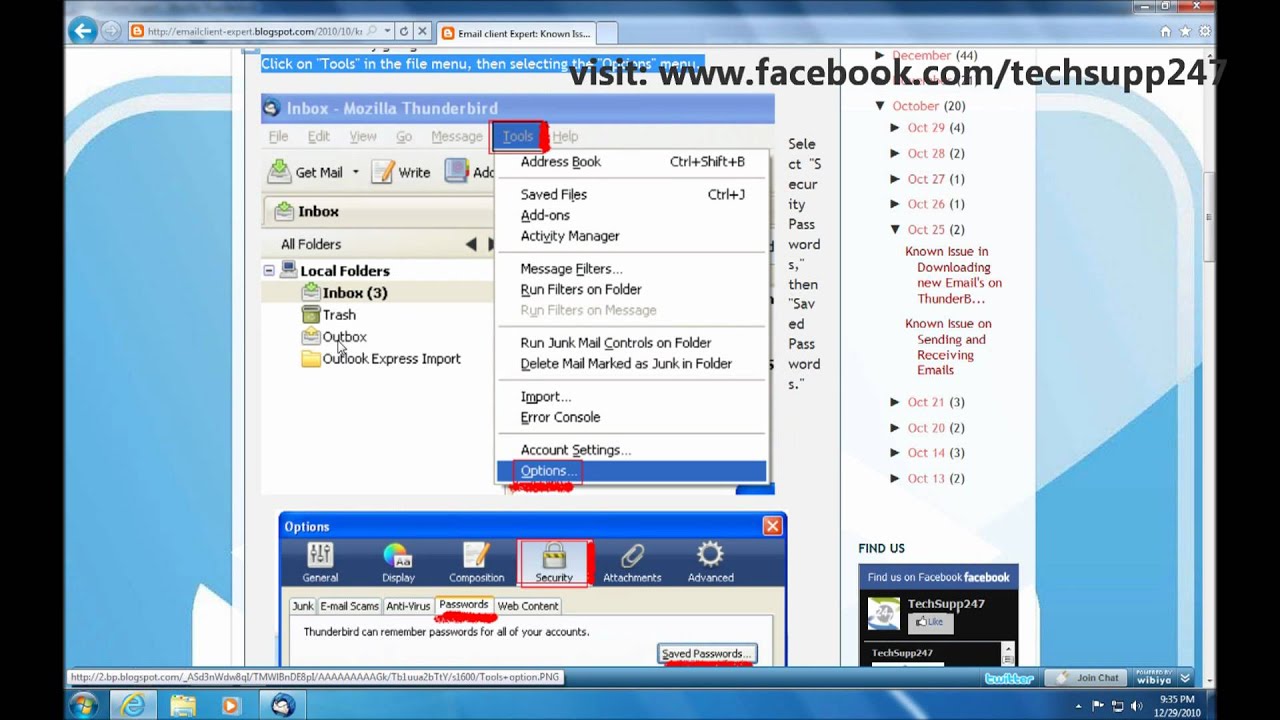Click the page vertical scrollbar thumb
The width and height of the screenshot is (1280, 720).
click(x=1208, y=215)
